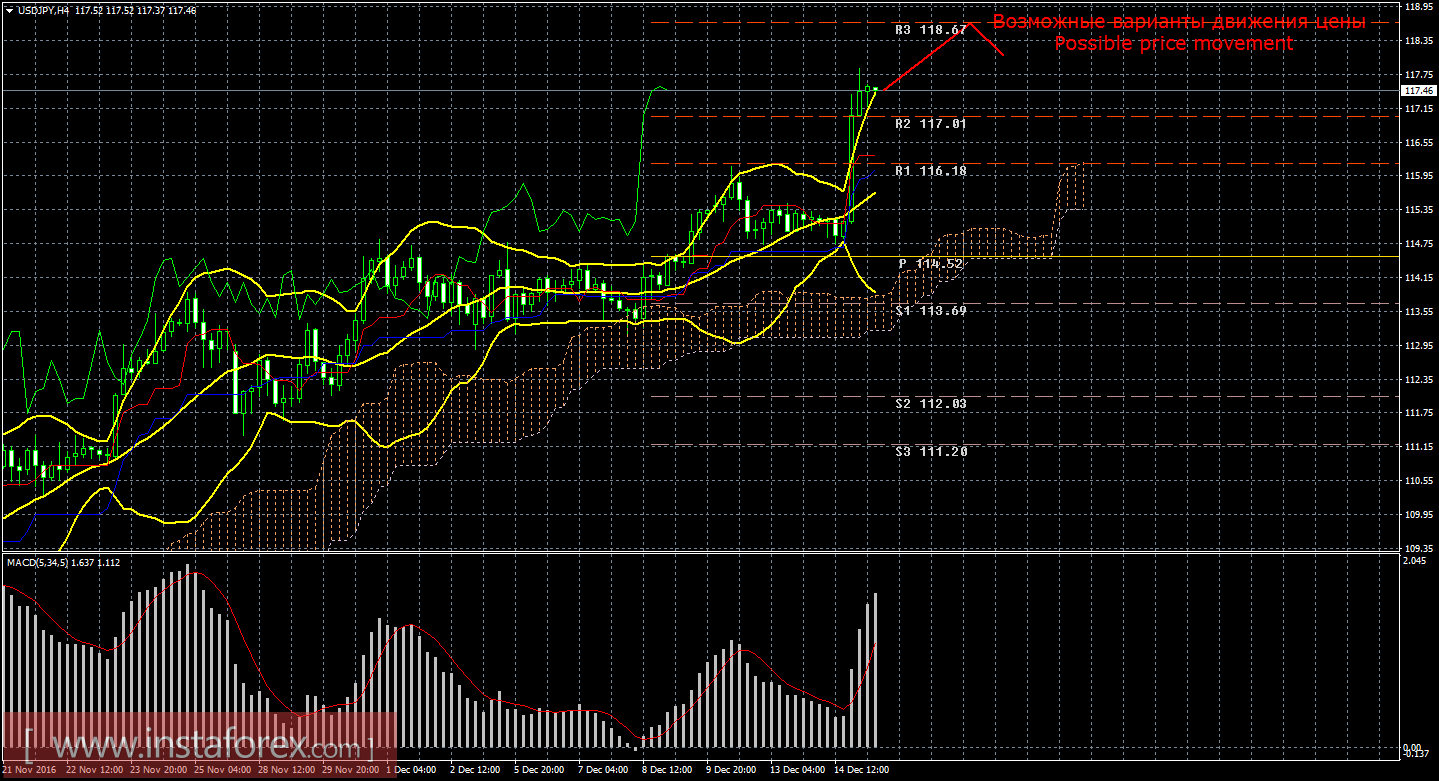Click the 110.55 price axis label
1439x781 pixels.
[1419, 481]
